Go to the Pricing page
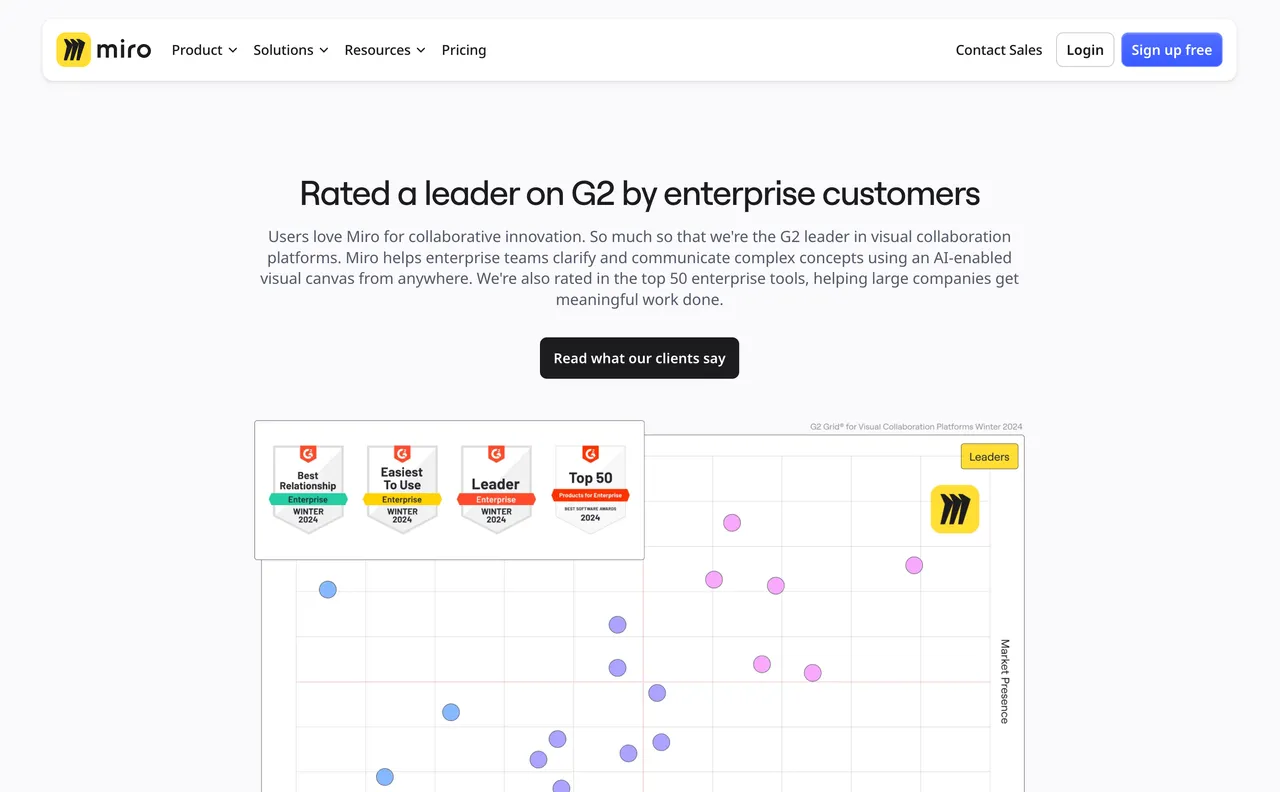 pos(464,50)
